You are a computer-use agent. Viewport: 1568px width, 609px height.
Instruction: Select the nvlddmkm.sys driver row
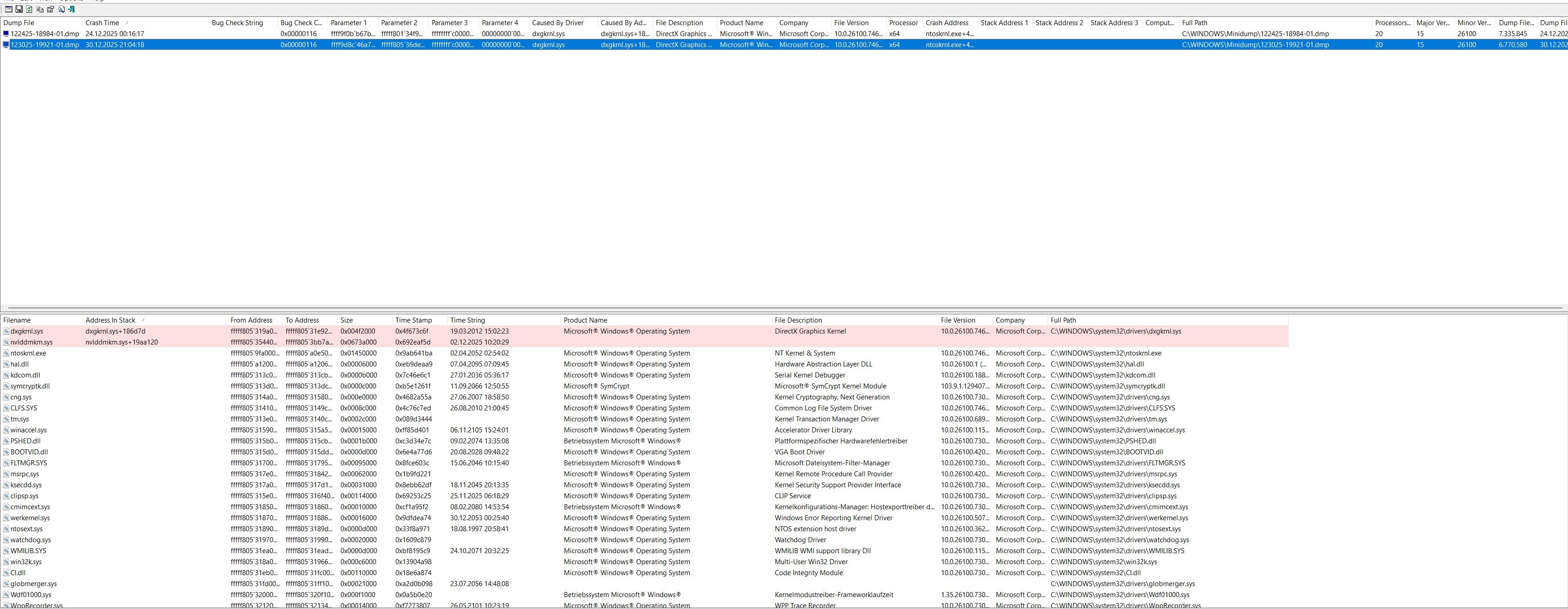tap(32, 343)
